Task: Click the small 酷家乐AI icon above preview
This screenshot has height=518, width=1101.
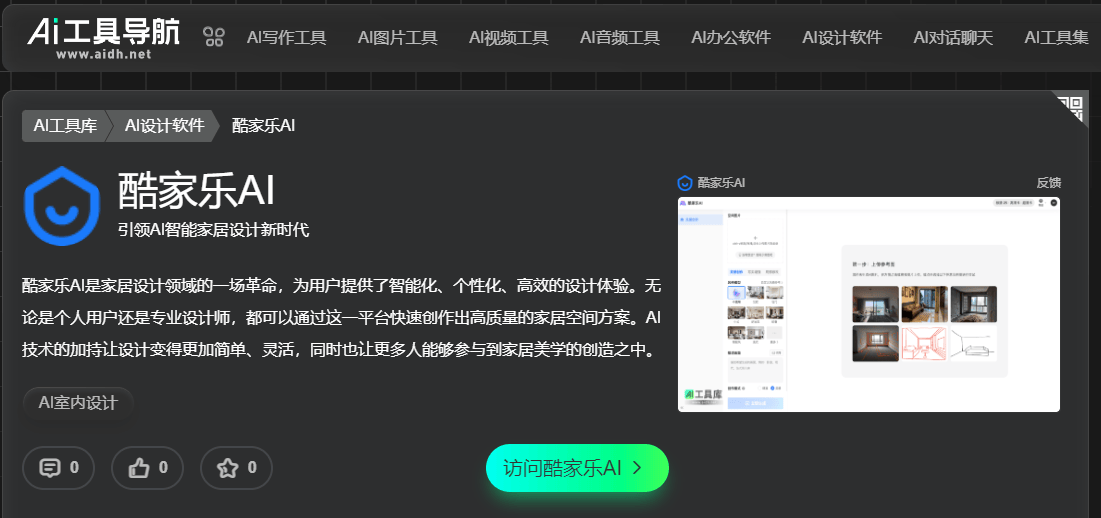Action: 685,183
